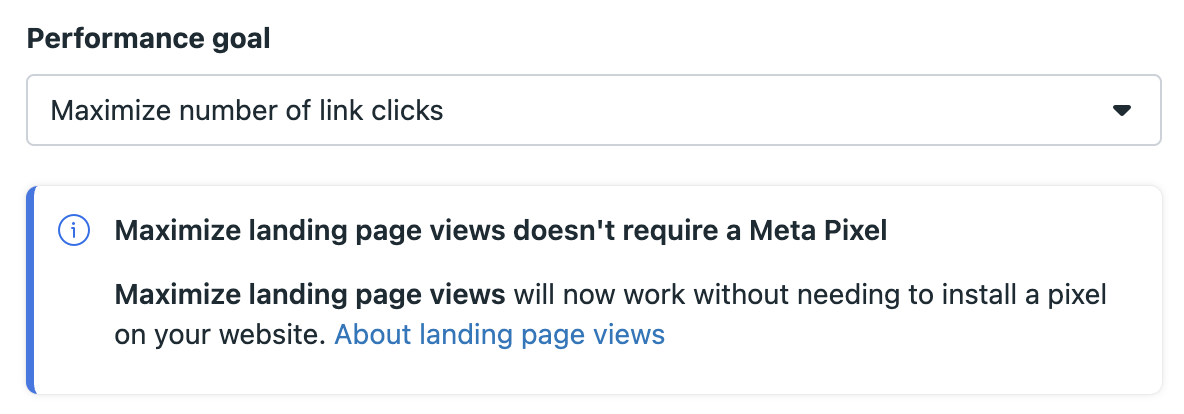Open the Performance goal dropdown
This screenshot has width=1184, height=414.
coord(594,110)
